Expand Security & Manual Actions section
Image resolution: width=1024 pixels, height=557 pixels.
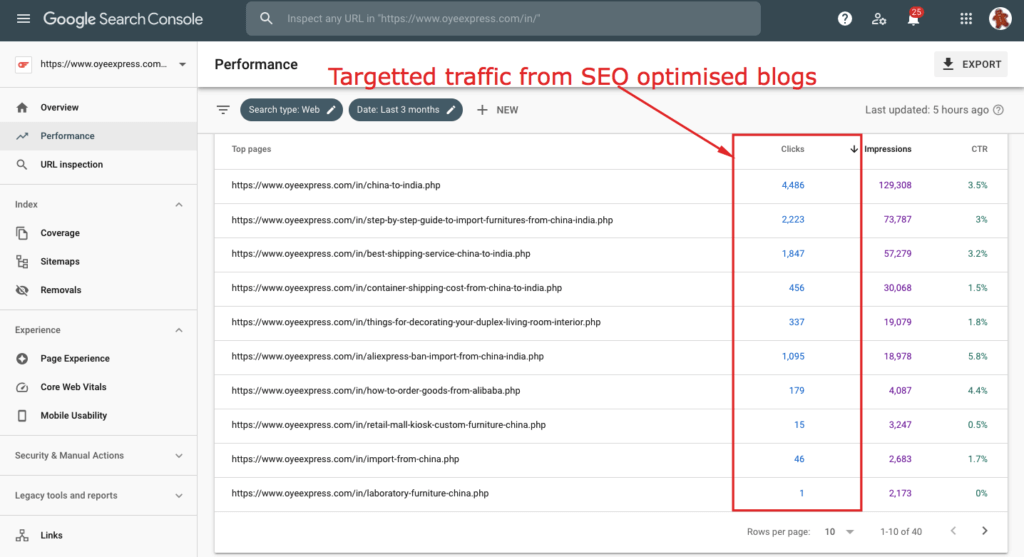(179, 456)
